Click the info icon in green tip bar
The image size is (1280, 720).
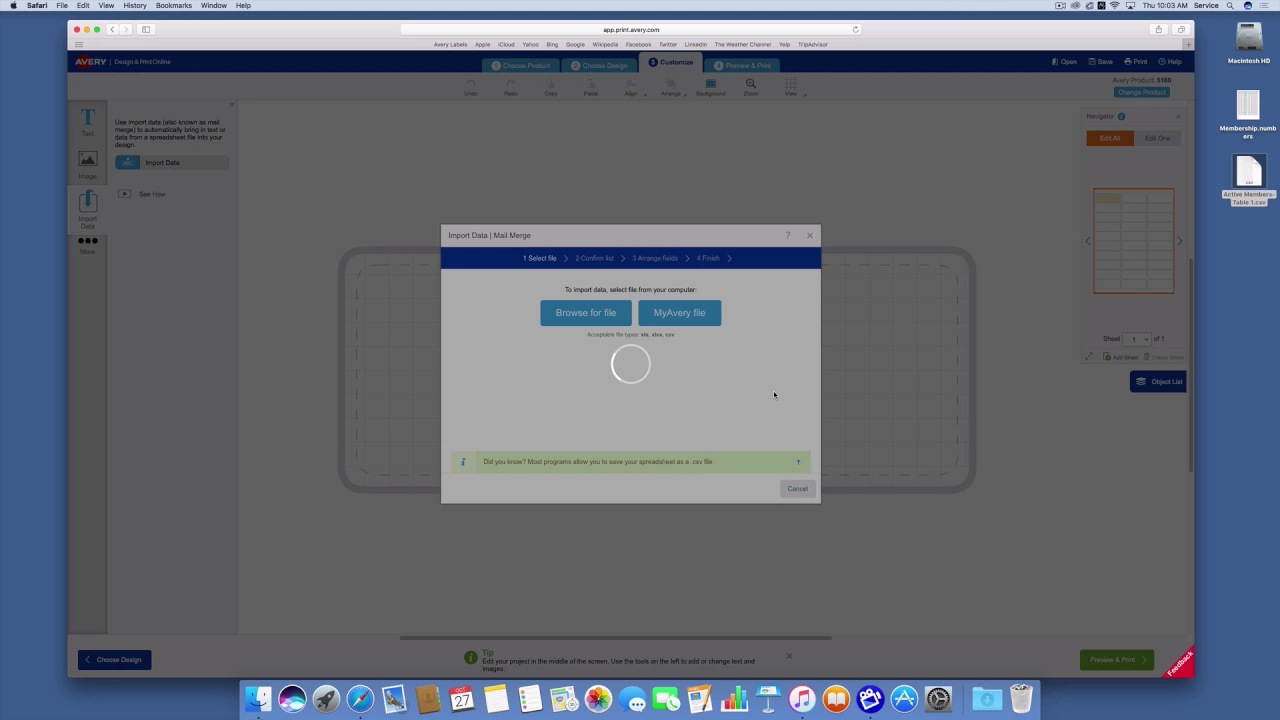[463, 462]
